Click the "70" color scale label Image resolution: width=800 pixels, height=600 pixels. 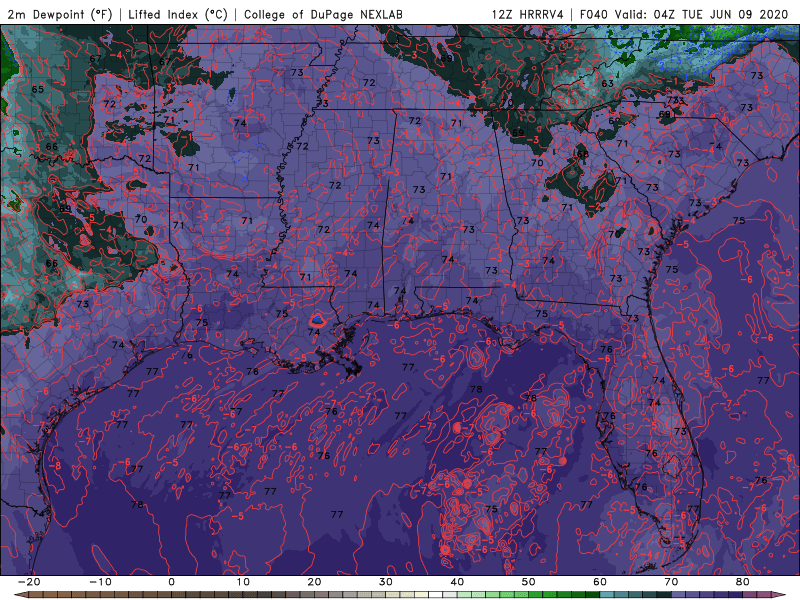pyautogui.click(x=671, y=582)
